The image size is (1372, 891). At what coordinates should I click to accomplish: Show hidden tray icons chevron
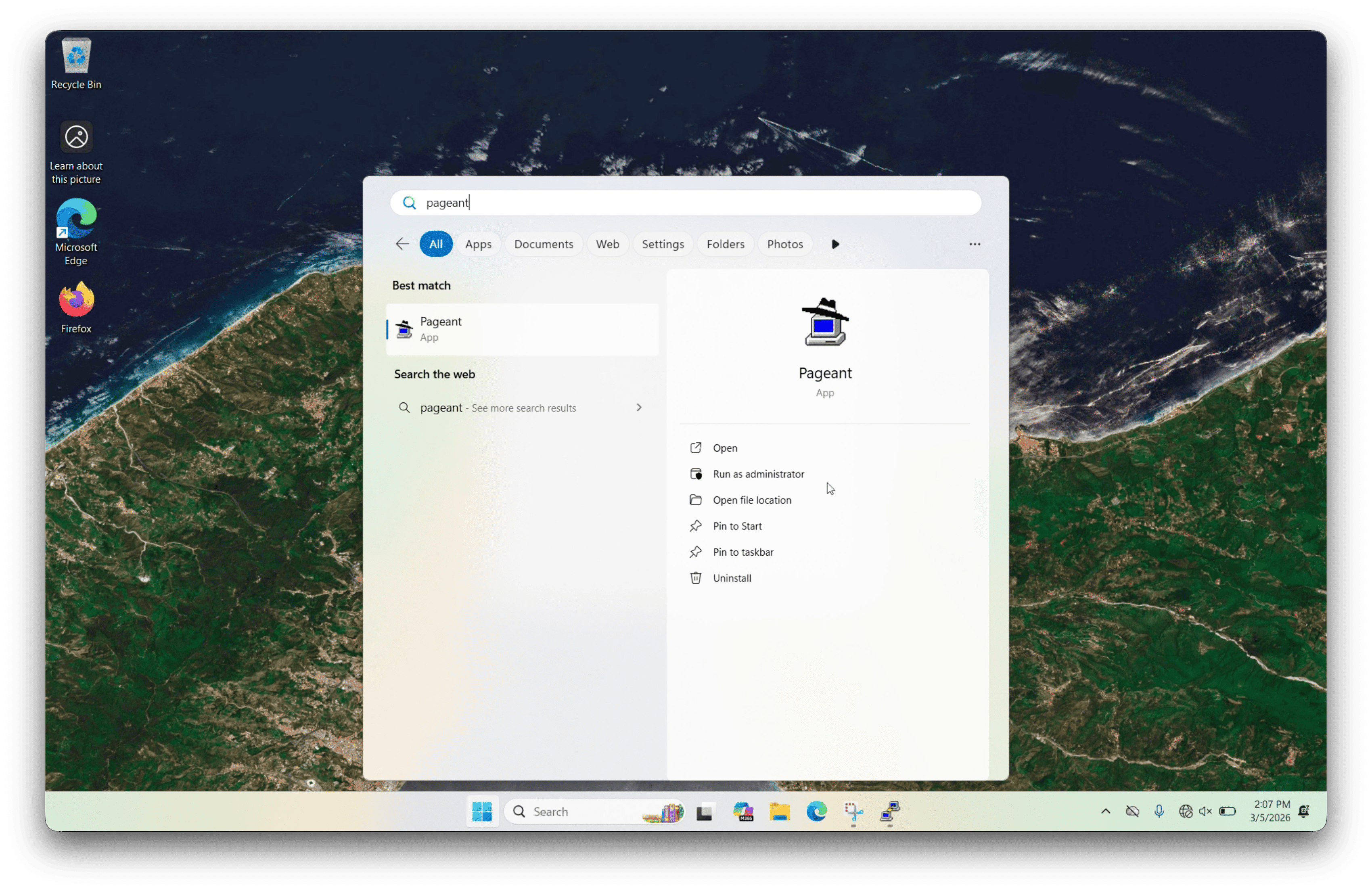pos(1106,812)
